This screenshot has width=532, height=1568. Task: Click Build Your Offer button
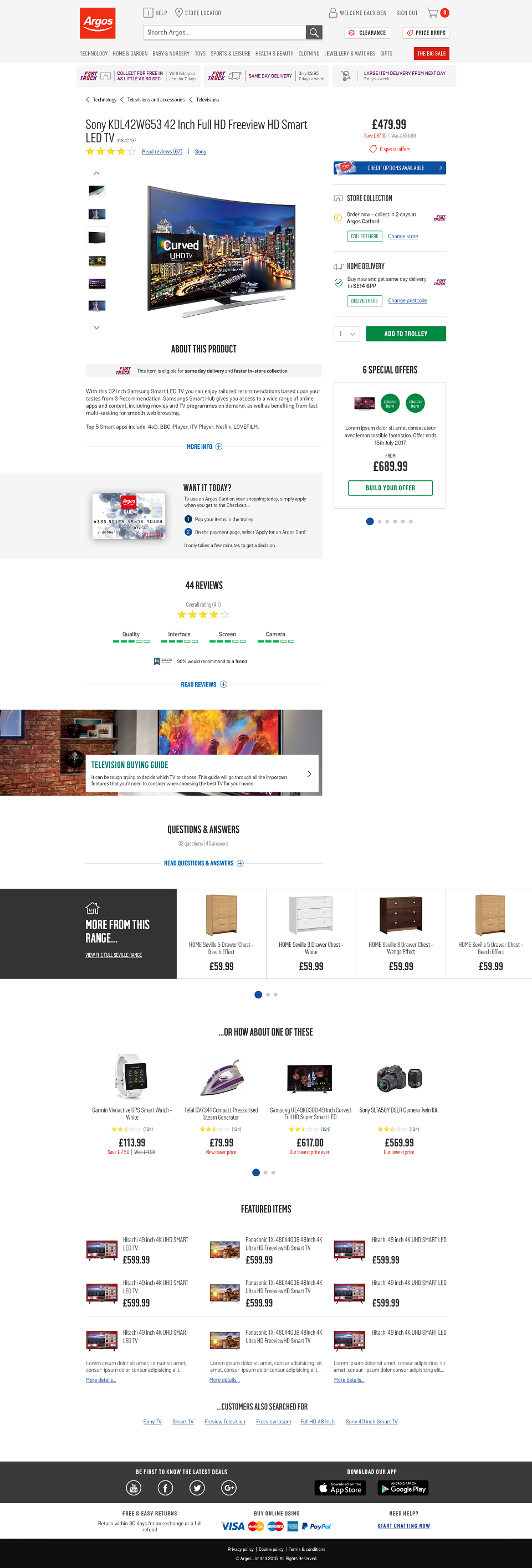[390, 488]
